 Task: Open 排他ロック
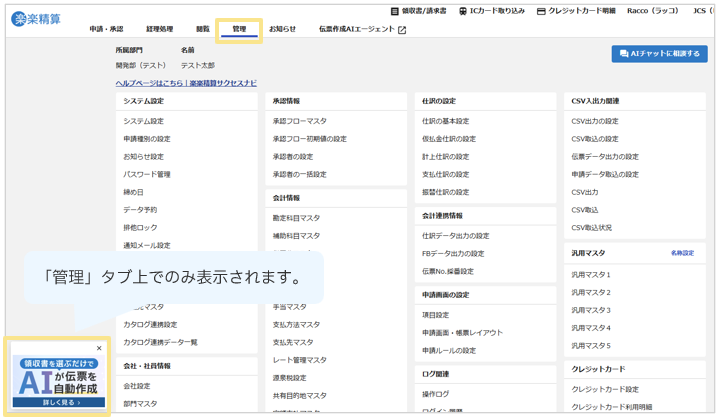(140, 228)
